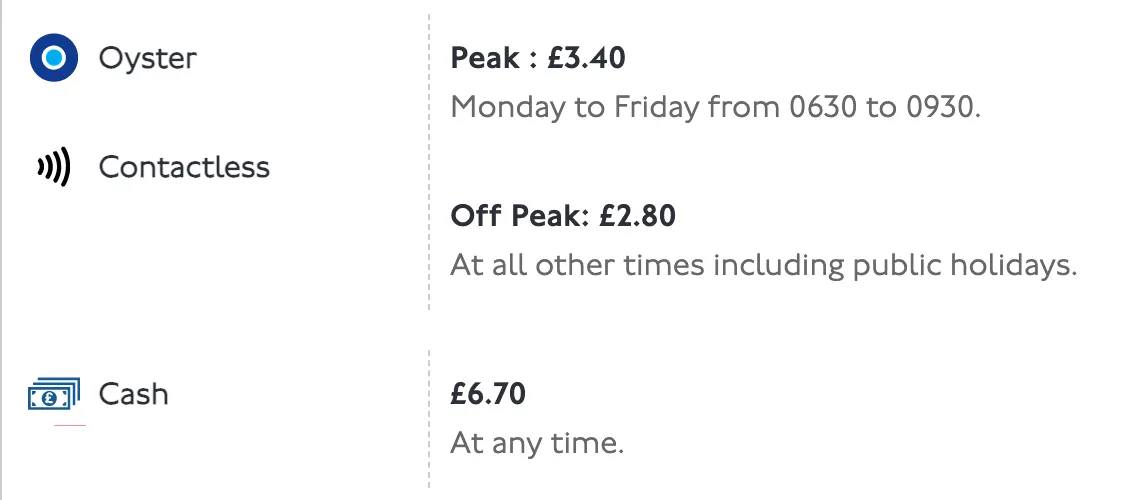The height and width of the screenshot is (500, 1122).
Task: Click the Cash banknotes icon
Action: (54, 395)
